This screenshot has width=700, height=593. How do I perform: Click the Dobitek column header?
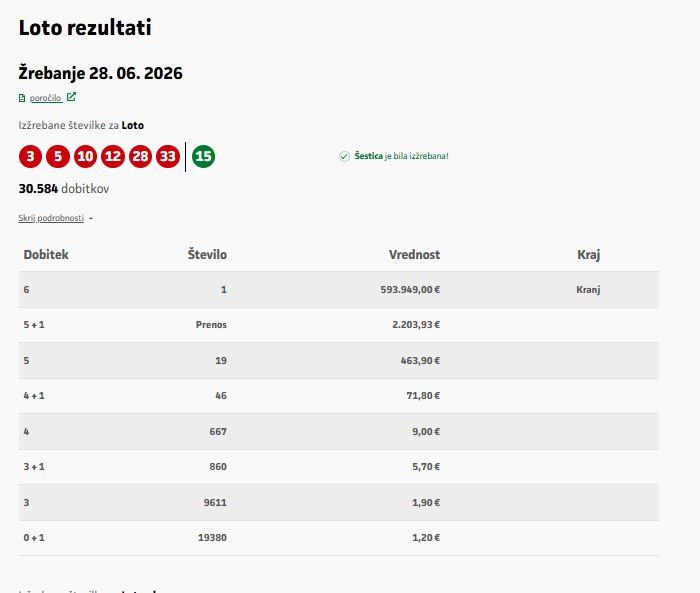click(x=46, y=255)
